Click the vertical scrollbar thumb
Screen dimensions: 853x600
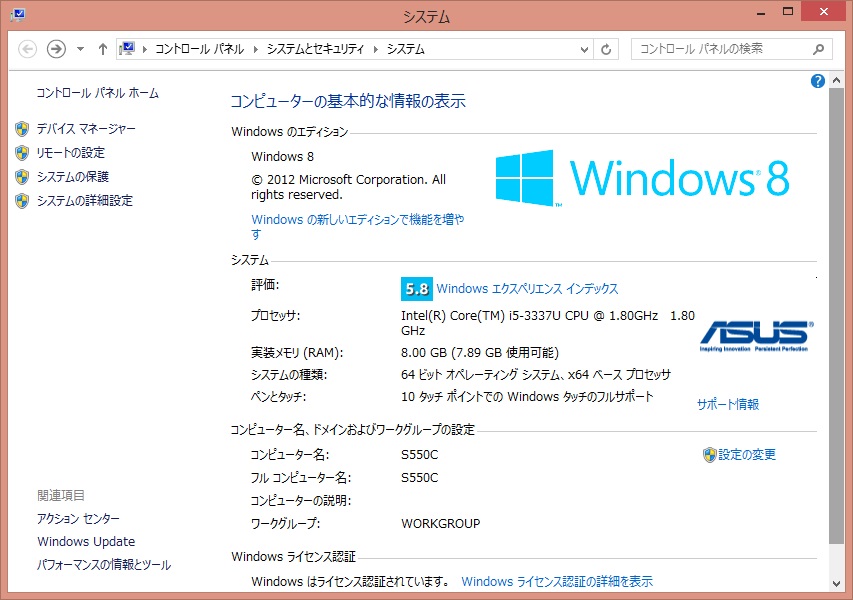[836, 316]
